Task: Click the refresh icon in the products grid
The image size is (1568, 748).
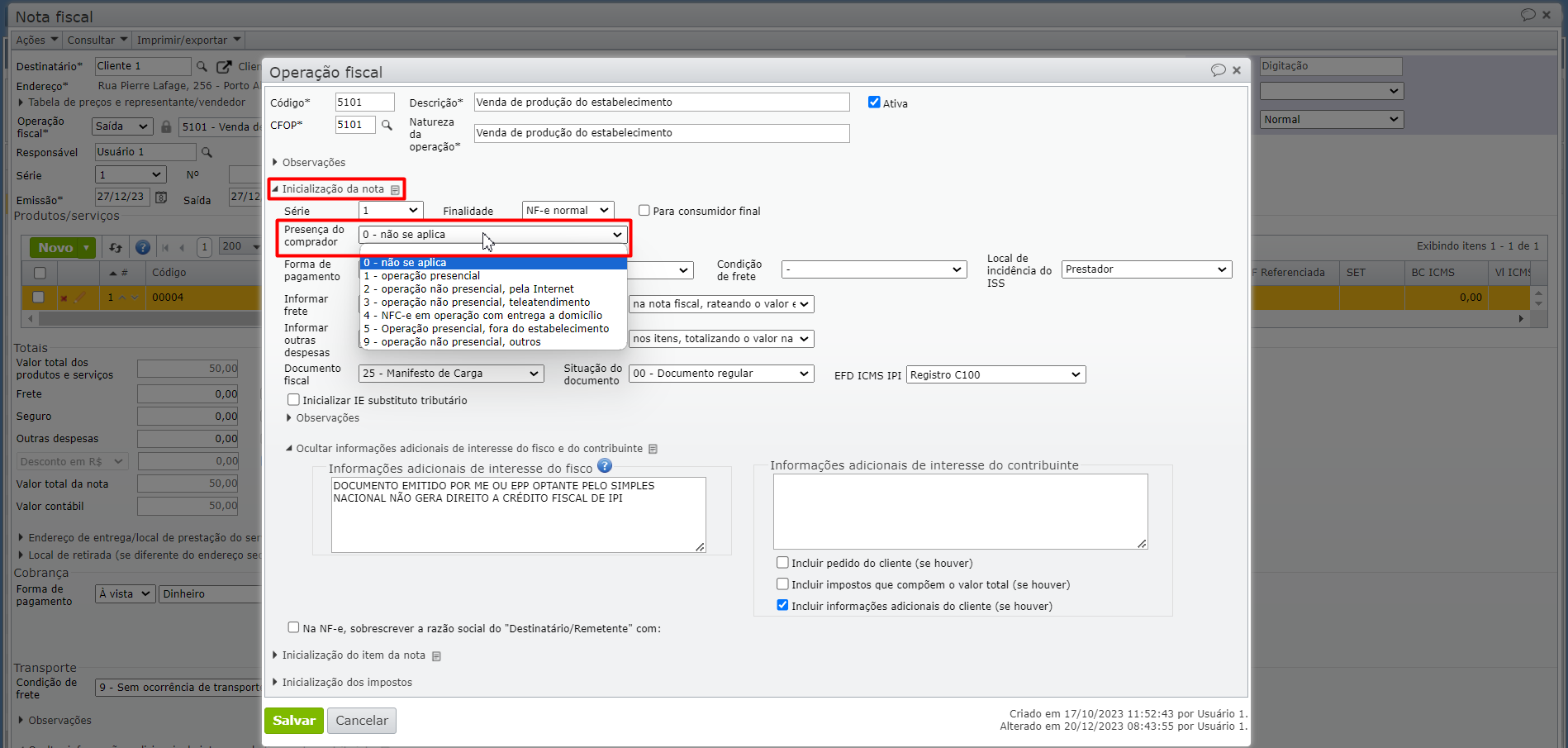Action: pos(116,247)
